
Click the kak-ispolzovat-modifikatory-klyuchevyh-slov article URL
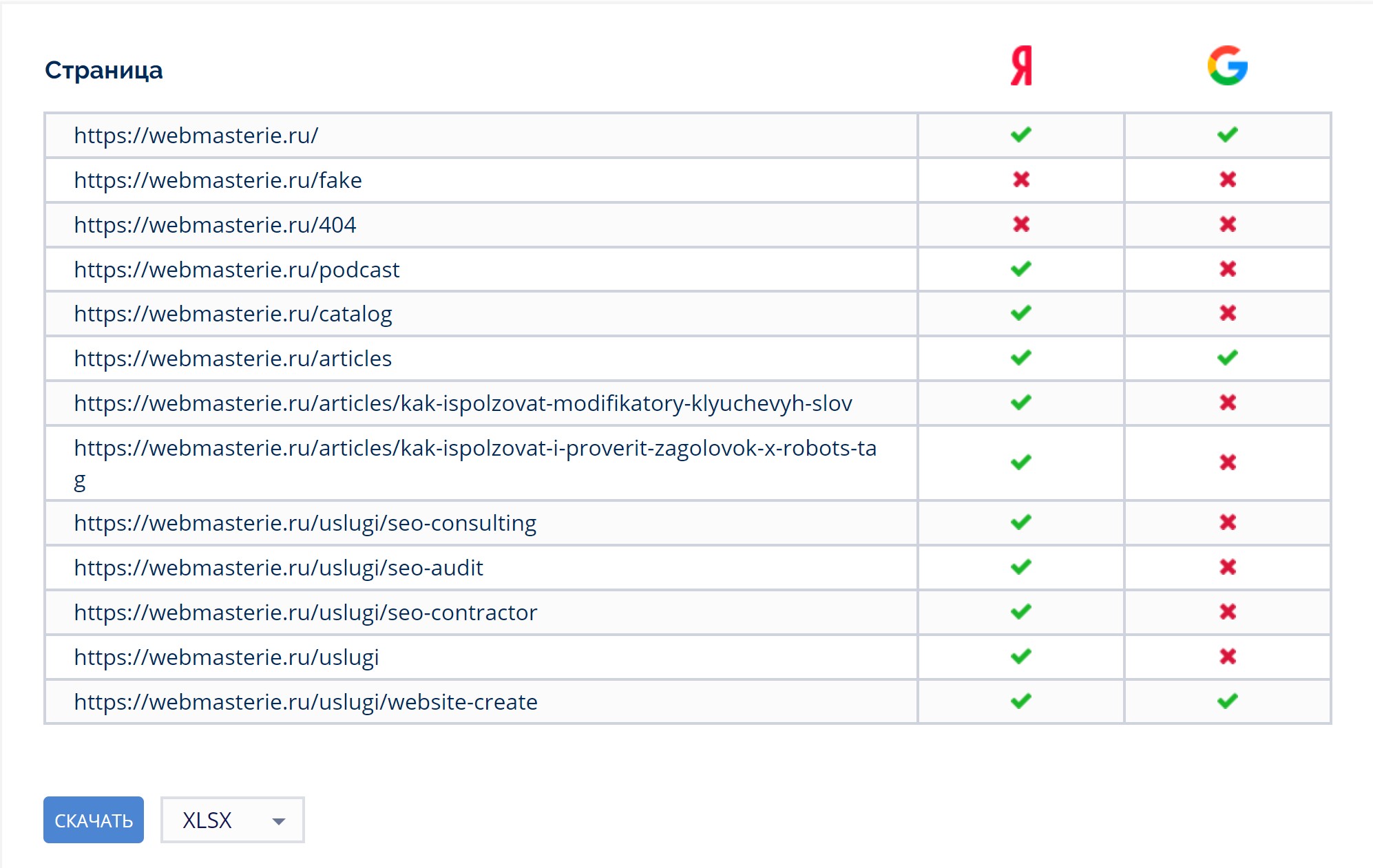tap(463, 403)
